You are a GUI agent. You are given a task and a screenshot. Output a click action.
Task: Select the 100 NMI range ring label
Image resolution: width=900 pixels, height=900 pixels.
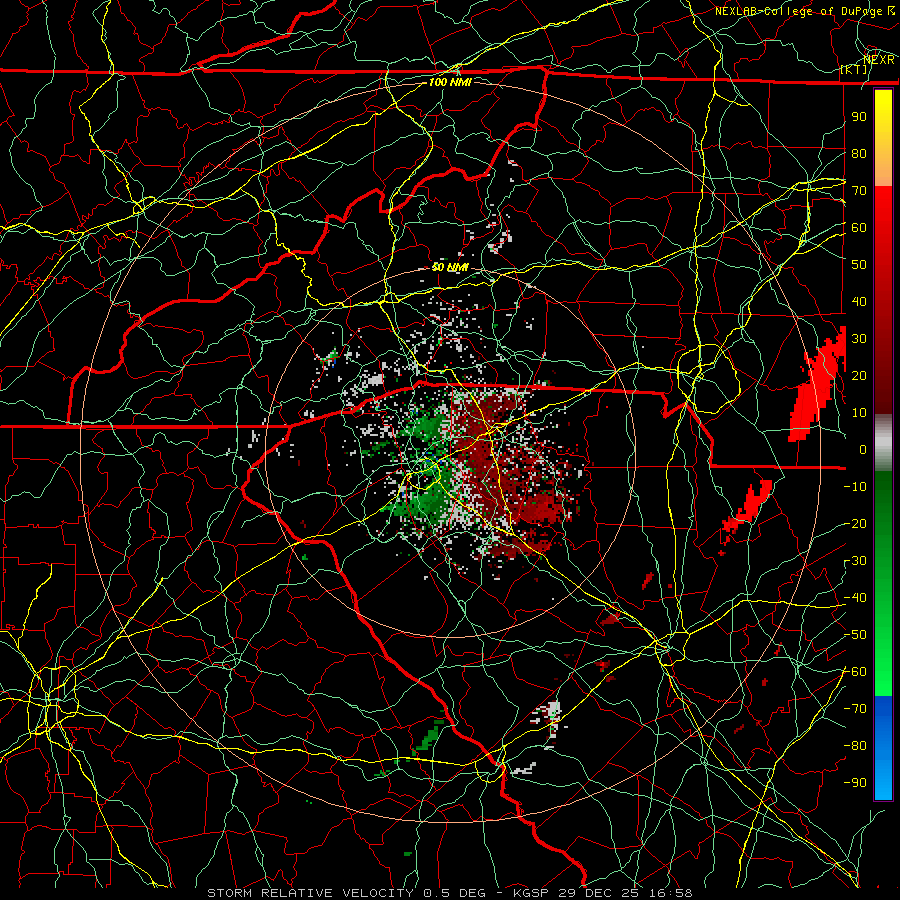point(450,82)
